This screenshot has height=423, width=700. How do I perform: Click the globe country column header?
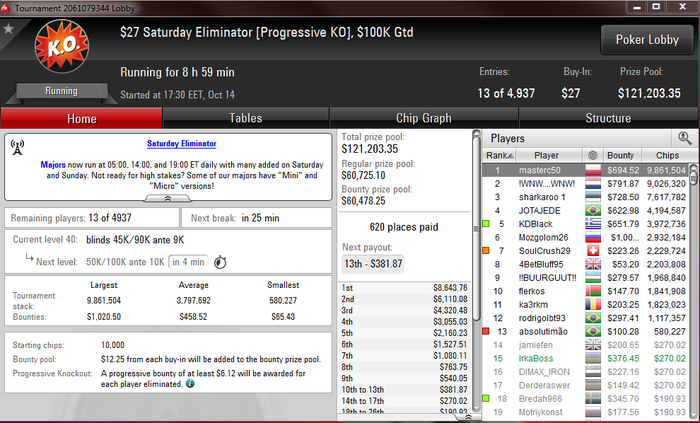(592, 155)
